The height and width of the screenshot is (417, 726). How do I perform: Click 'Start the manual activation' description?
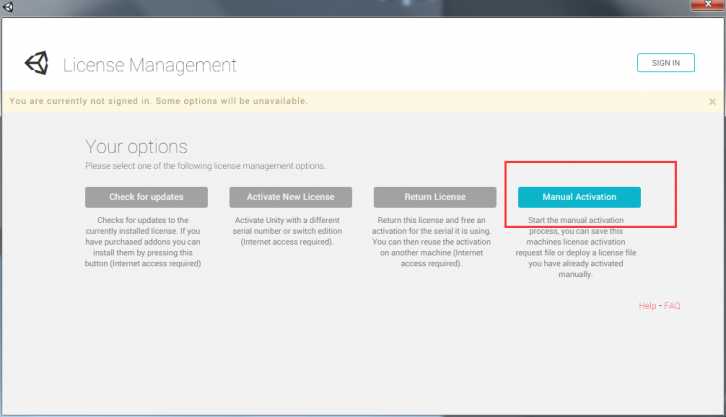click(576, 247)
